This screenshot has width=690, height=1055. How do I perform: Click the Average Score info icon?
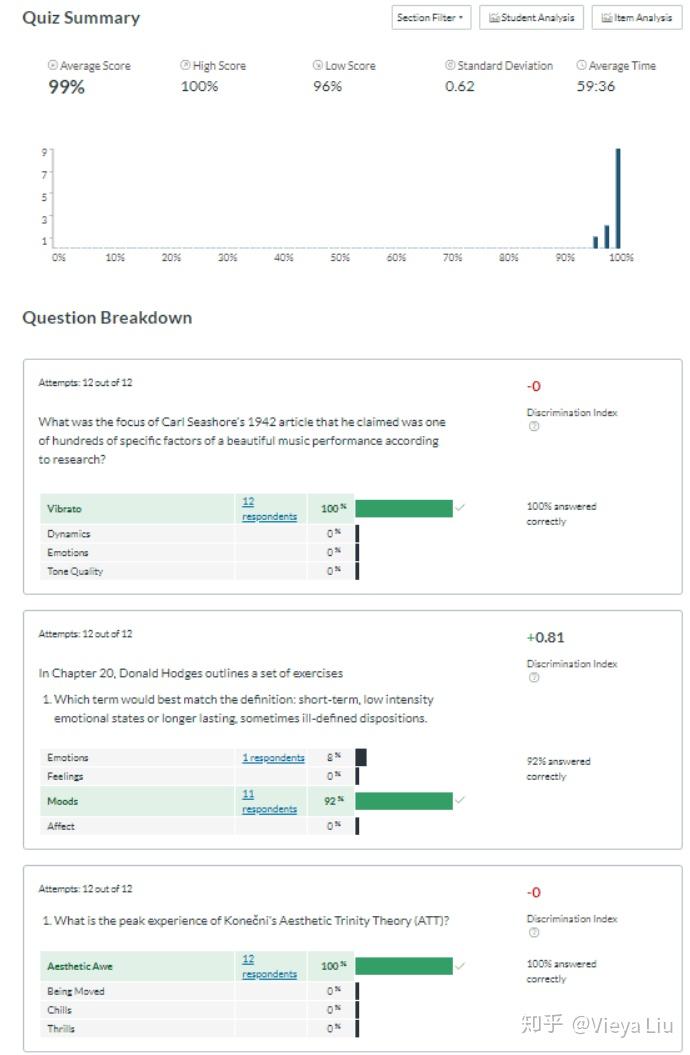[x=53, y=66]
